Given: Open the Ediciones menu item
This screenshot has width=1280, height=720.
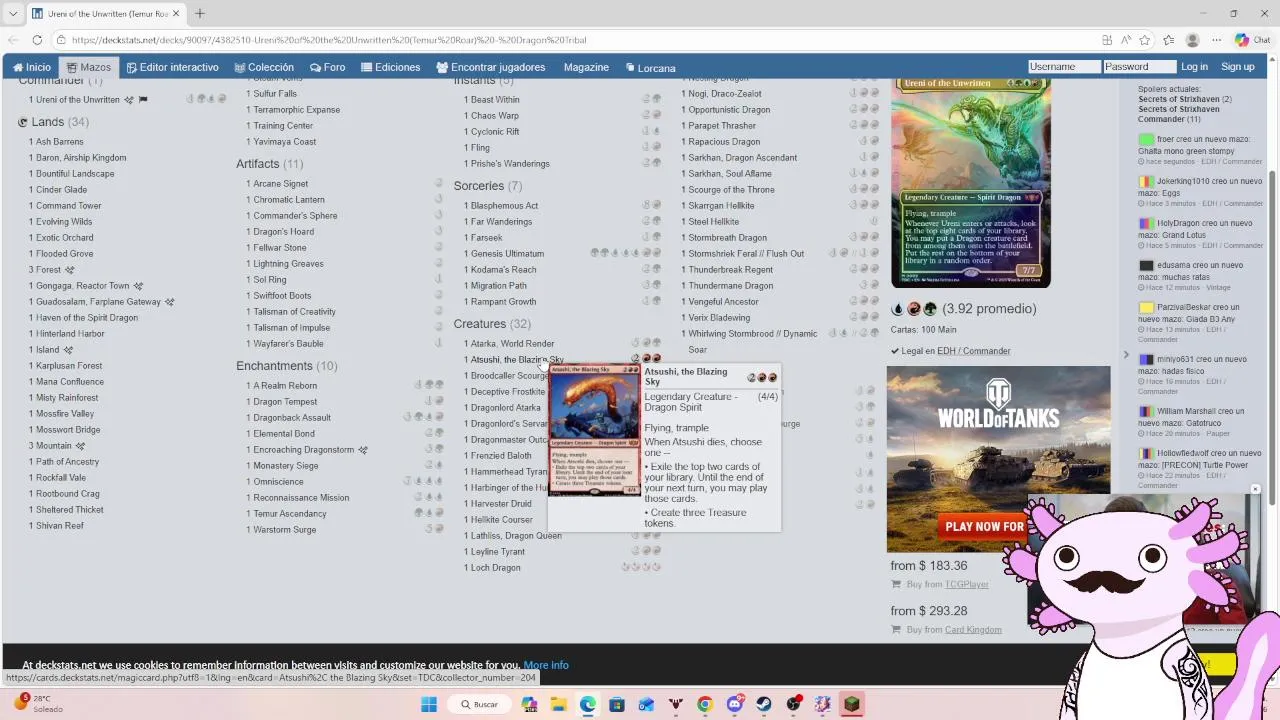Looking at the screenshot, I should [390, 67].
